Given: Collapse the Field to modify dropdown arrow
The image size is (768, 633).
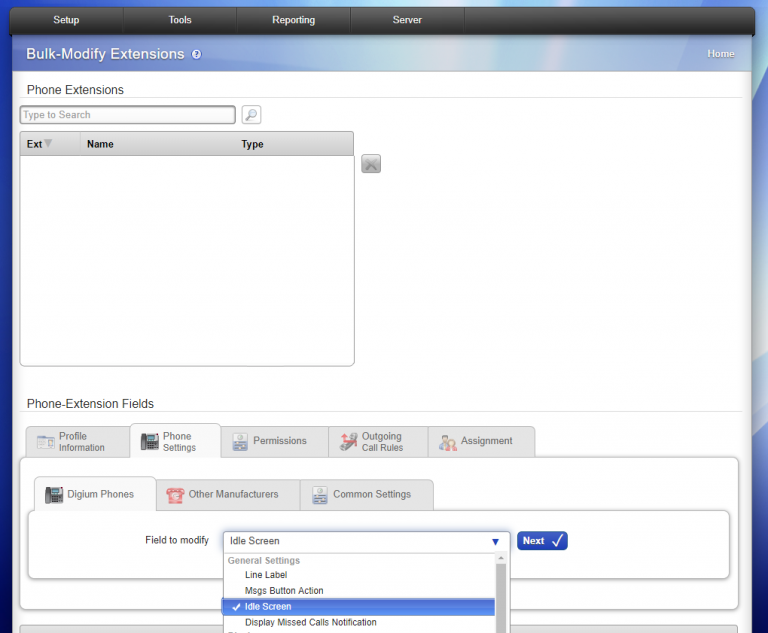Looking at the screenshot, I should 495,541.
